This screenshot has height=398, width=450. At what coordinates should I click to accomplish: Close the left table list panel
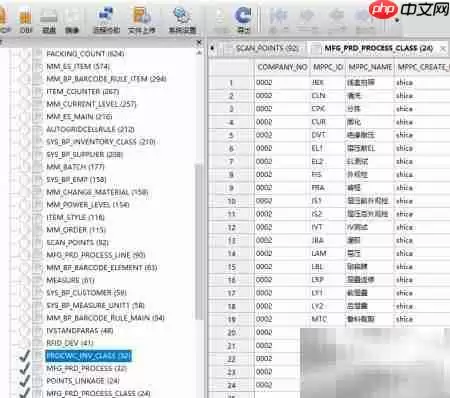(x=199, y=42)
